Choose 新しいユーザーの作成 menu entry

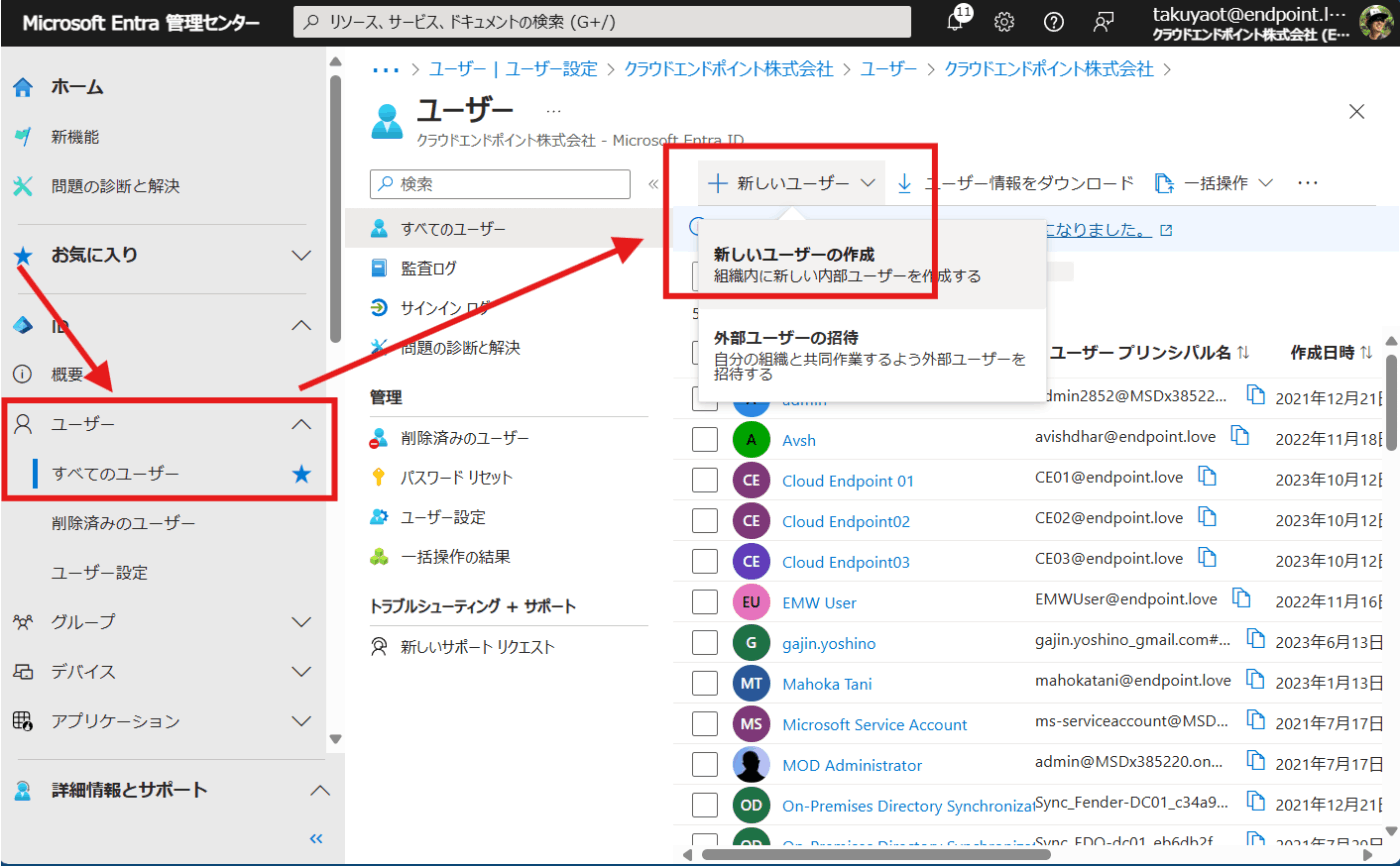tap(872, 265)
